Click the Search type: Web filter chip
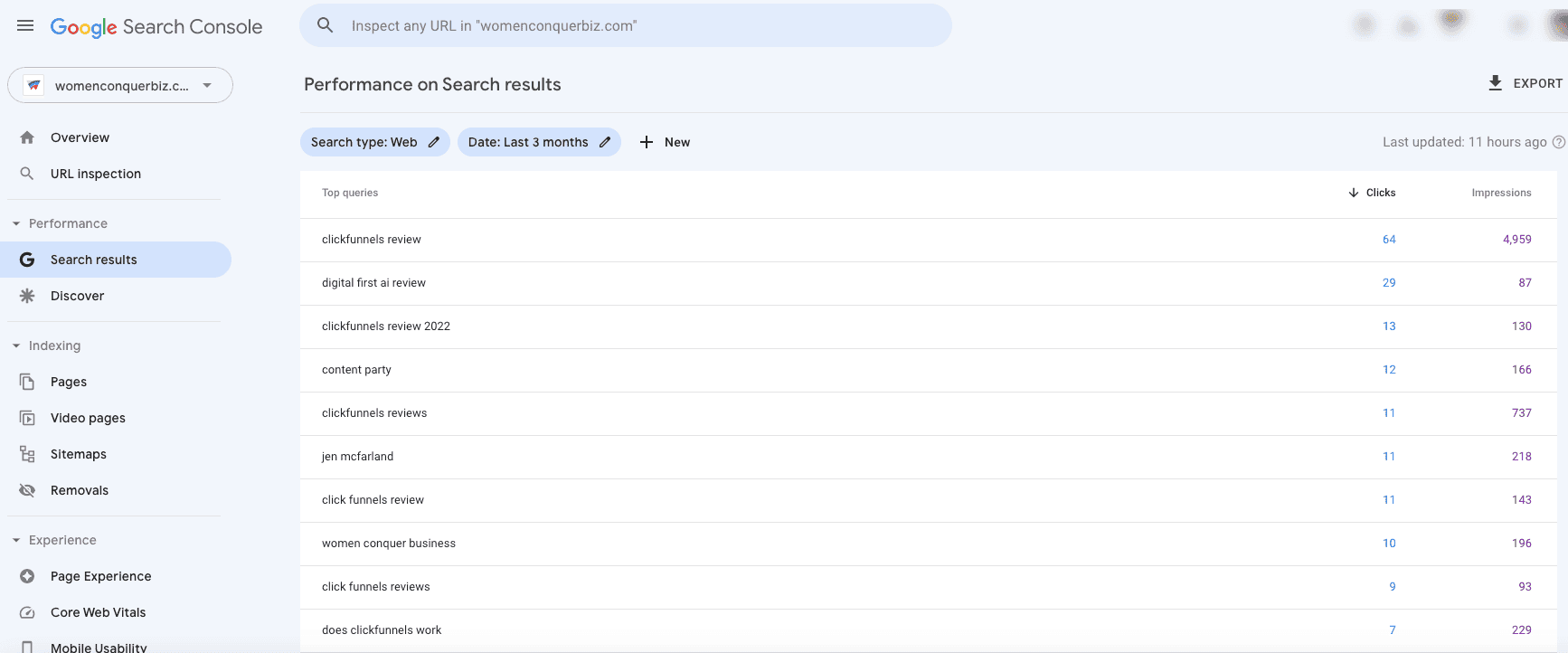 pyautogui.click(x=375, y=142)
